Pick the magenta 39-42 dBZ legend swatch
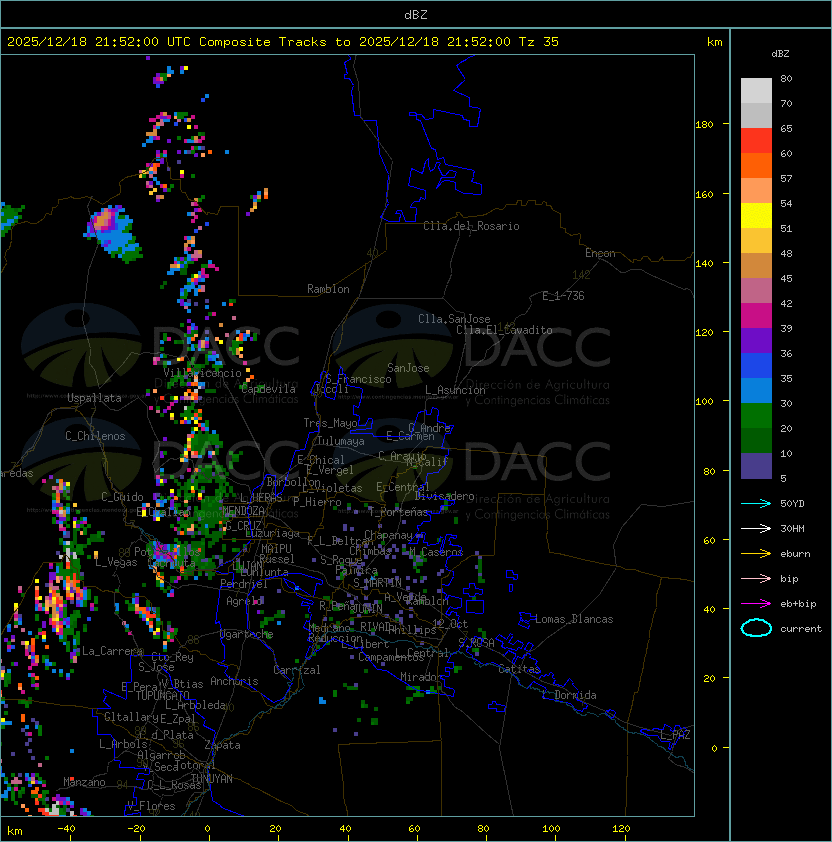 coord(756,316)
